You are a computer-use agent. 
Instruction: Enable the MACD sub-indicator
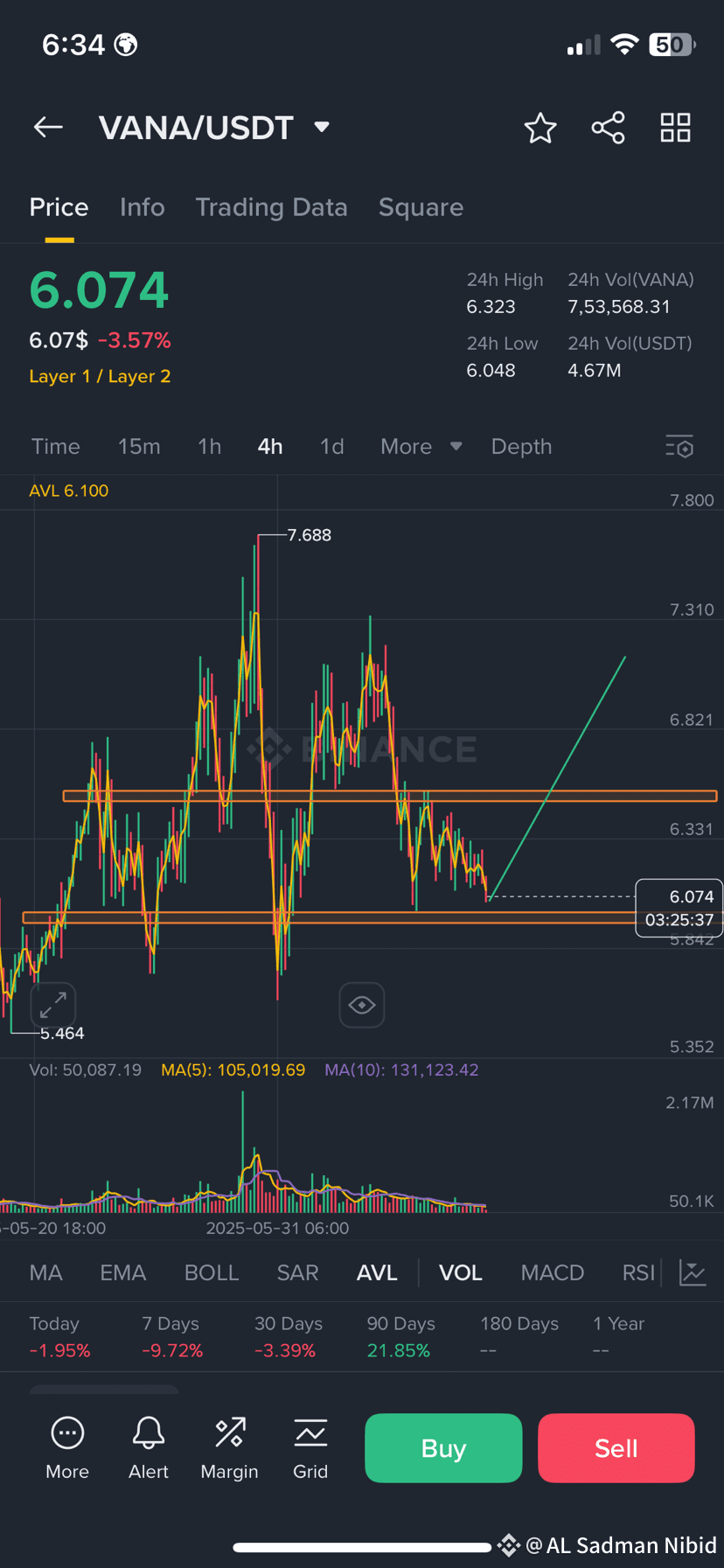pyautogui.click(x=553, y=1272)
